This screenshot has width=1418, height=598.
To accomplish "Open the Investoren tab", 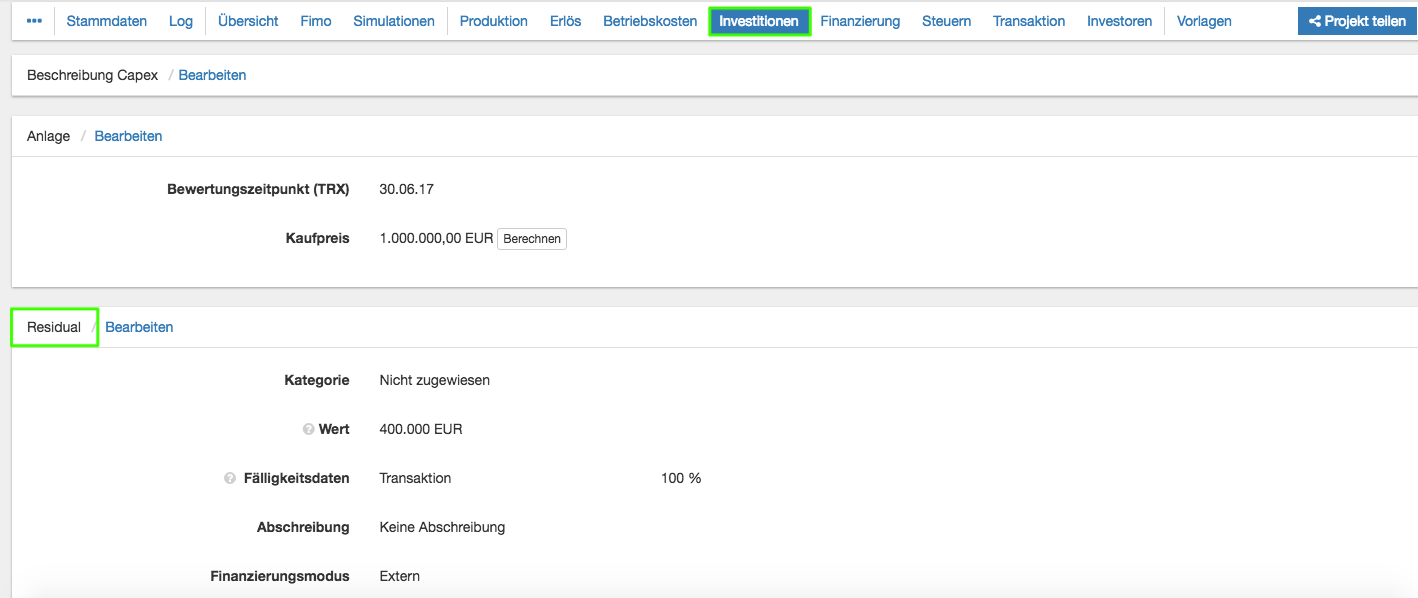I will 1119,21.
